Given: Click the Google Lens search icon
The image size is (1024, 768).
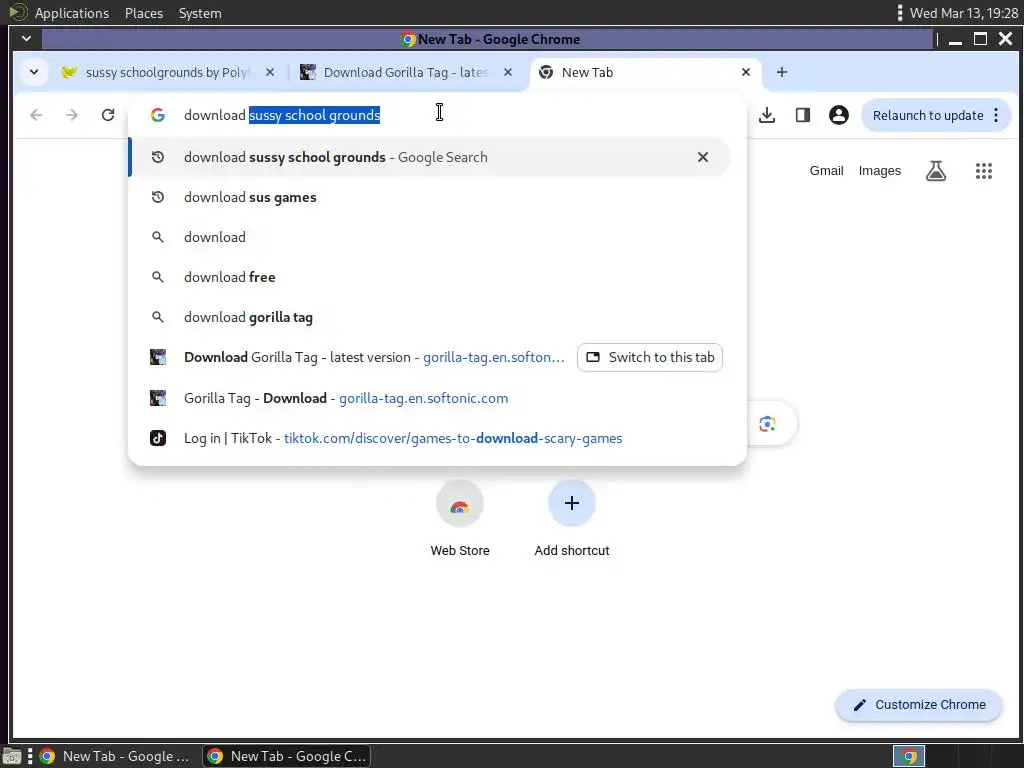Looking at the screenshot, I should (x=767, y=423).
